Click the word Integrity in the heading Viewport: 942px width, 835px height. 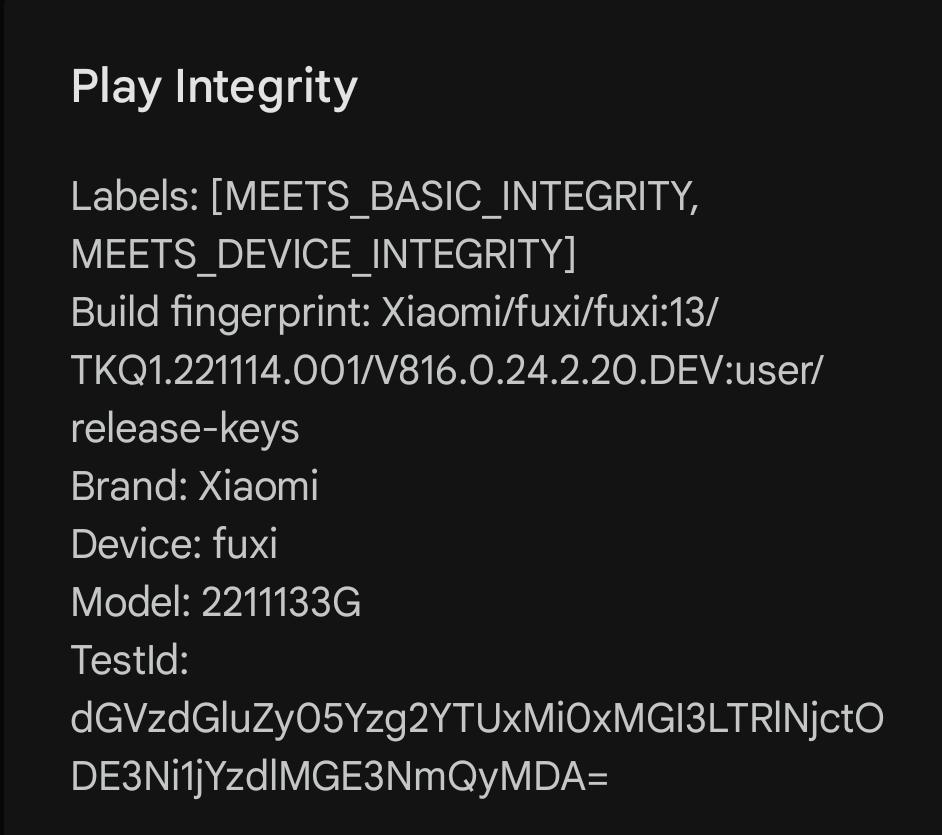(x=266, y=87)
